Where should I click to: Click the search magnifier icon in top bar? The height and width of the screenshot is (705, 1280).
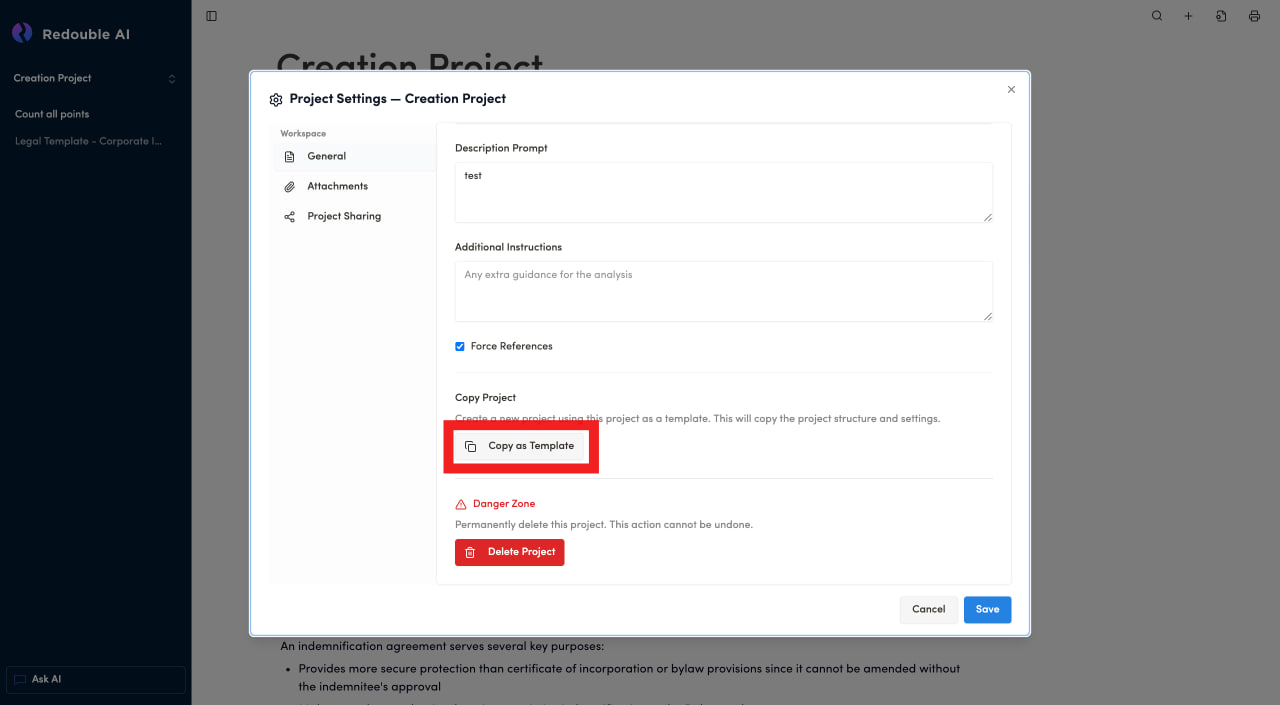1157,16
